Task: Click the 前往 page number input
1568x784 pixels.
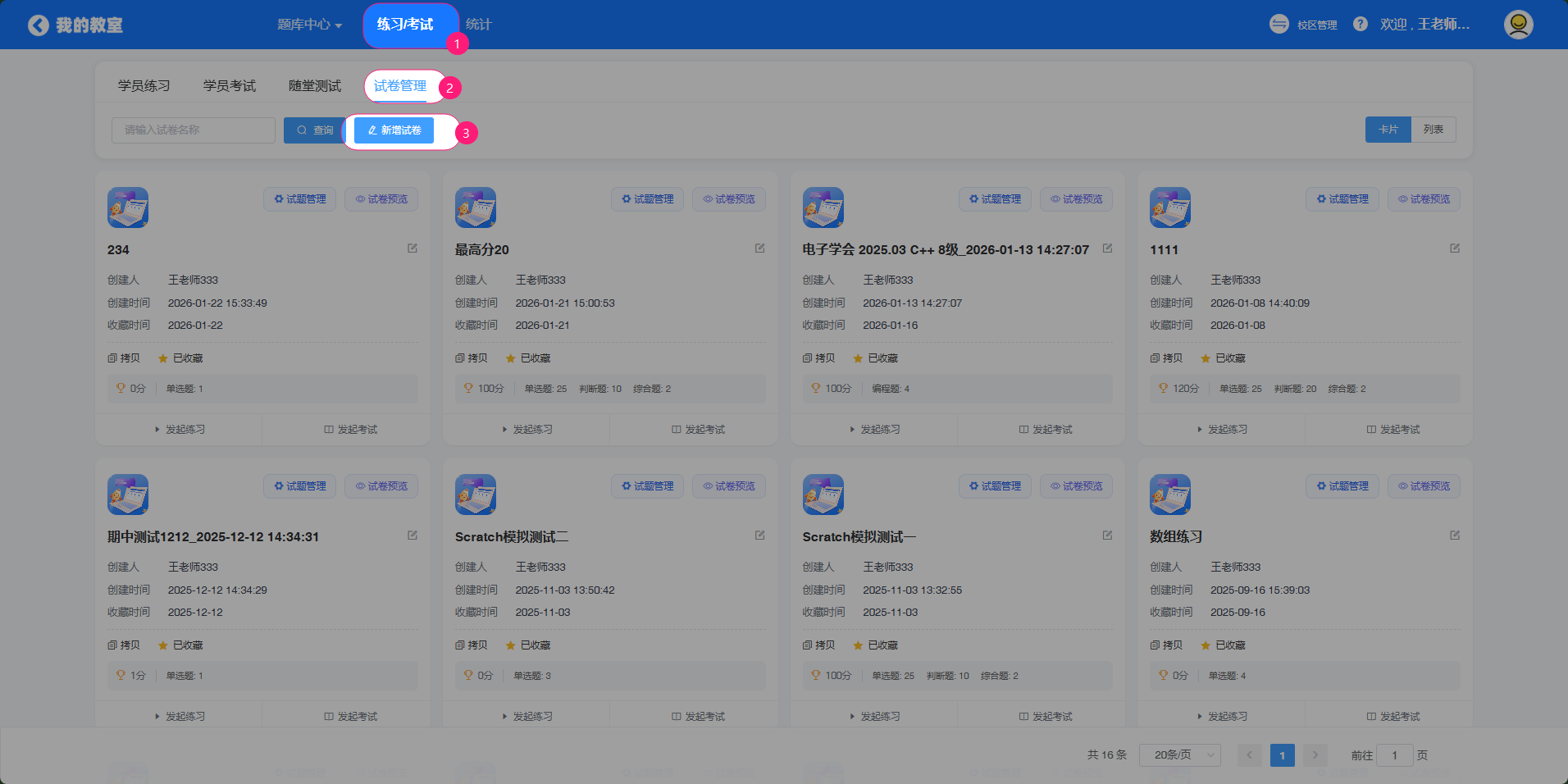Action: [1394, 754]
